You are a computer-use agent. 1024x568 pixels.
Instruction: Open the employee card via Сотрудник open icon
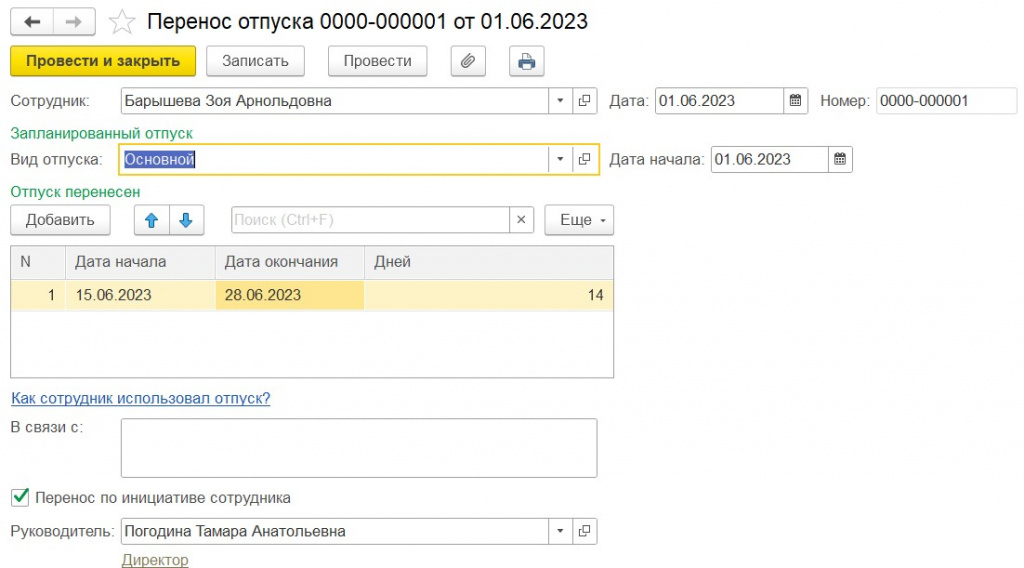coord(584,101)
